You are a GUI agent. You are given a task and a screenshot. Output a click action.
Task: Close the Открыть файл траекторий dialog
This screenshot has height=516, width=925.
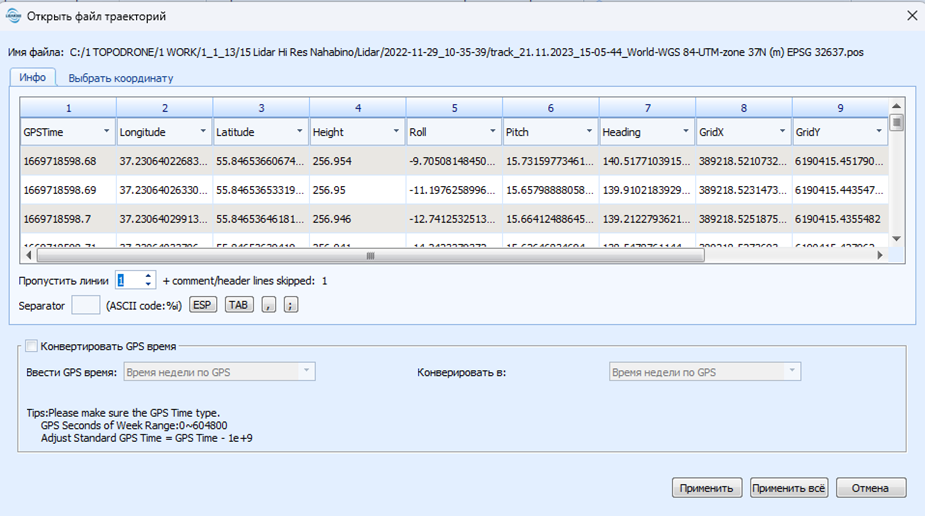pyautogui.click(x=912, y=16)
